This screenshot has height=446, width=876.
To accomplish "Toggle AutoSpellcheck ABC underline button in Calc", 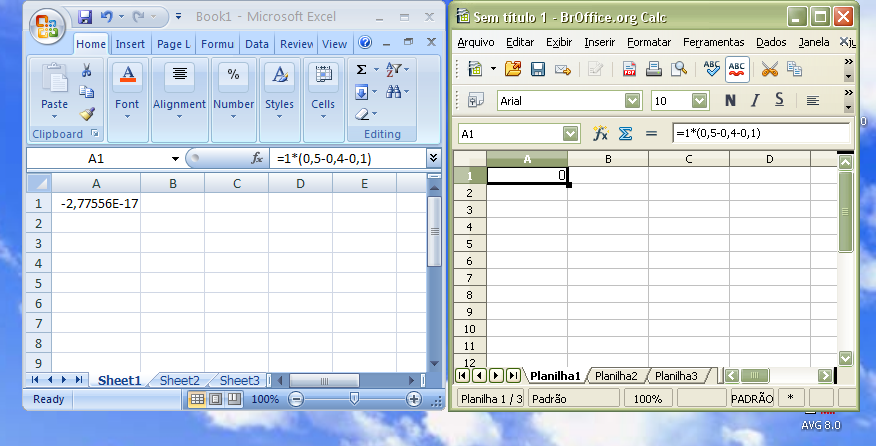I will point(737,69).
